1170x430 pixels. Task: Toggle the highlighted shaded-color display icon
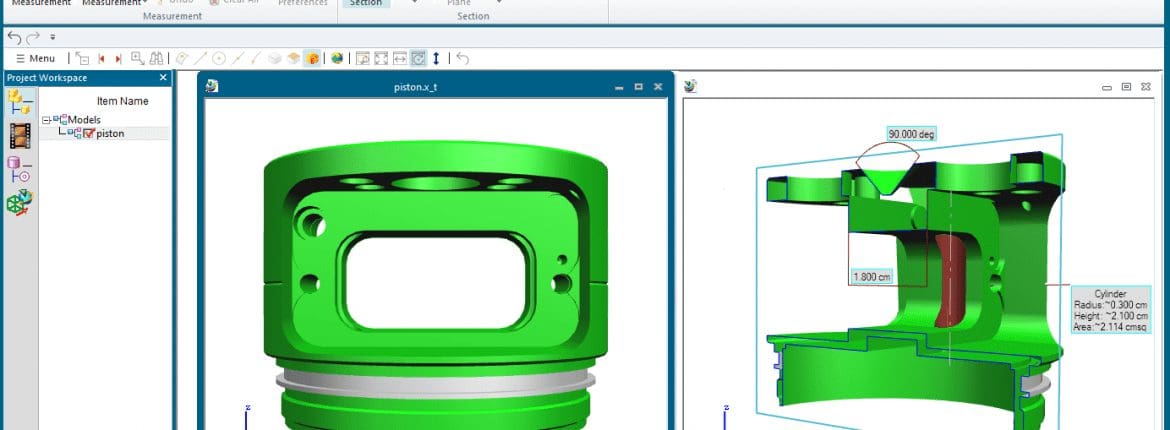tap(313, 59)
